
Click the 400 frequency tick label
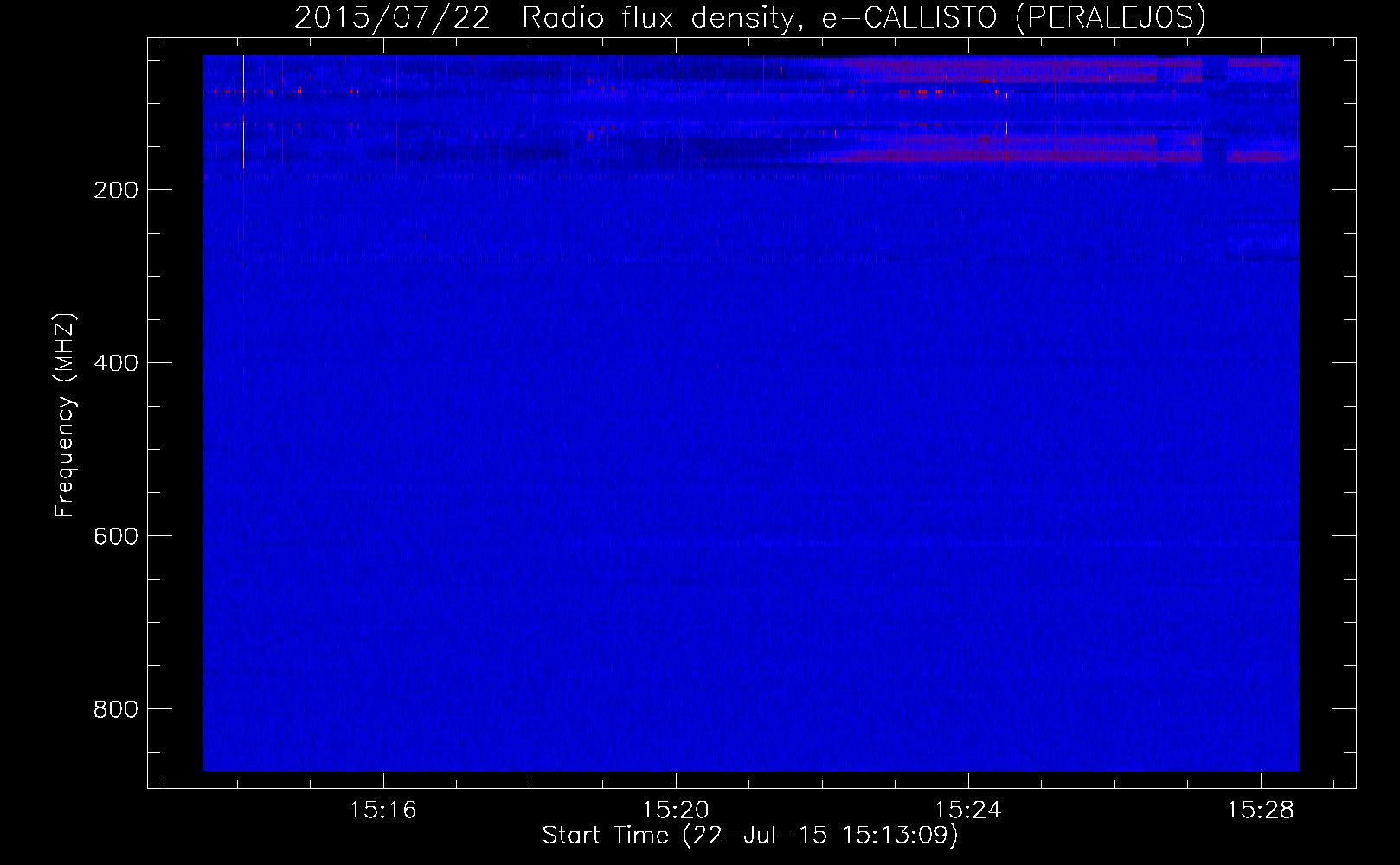[116, 363]
